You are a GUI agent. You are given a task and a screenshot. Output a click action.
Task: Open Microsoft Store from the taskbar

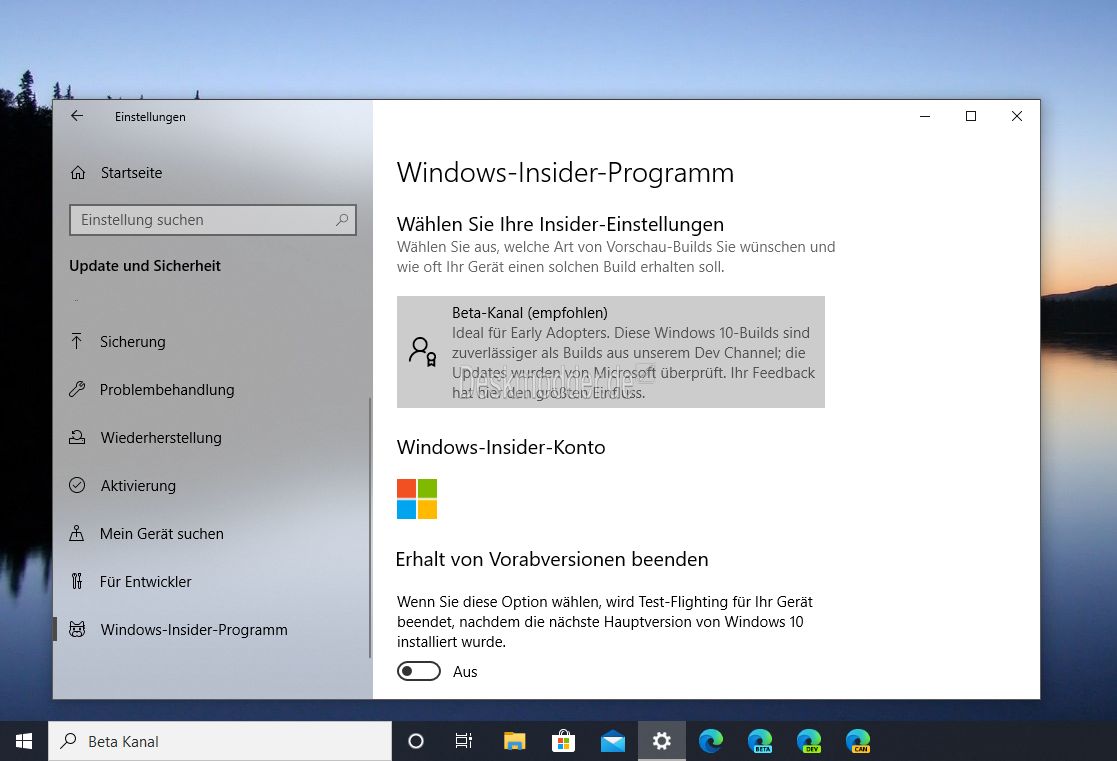click(563, 741)
